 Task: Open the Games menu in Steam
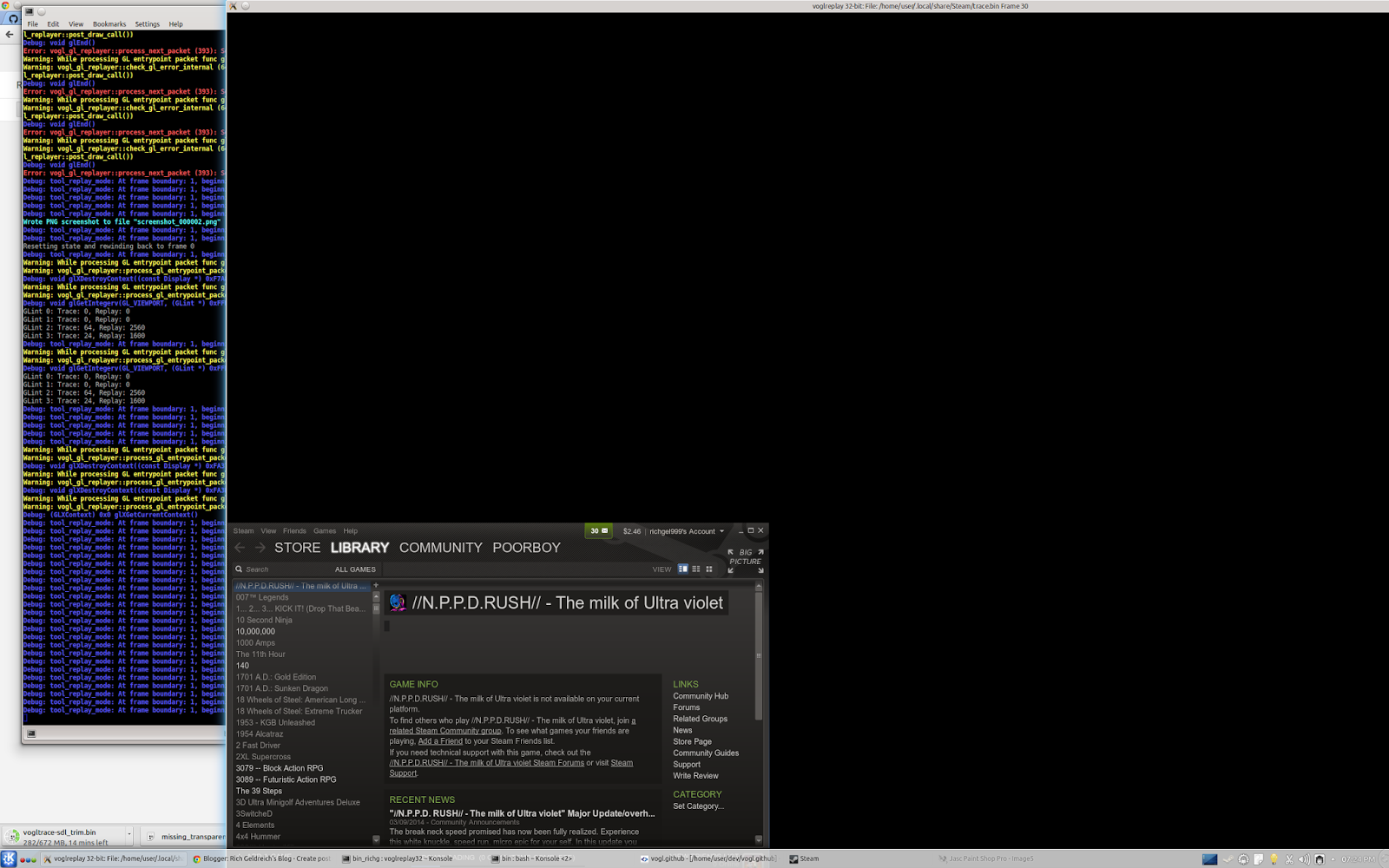pyautogui.click(x=325, y=531)
